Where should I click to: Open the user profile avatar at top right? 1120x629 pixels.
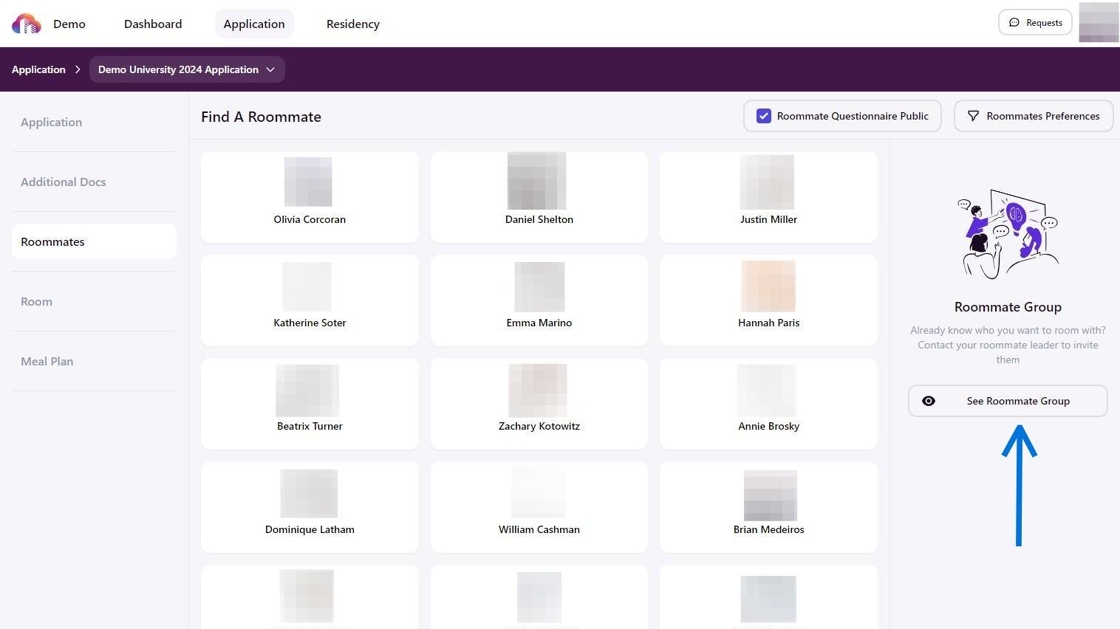(x=1098, y=23)
